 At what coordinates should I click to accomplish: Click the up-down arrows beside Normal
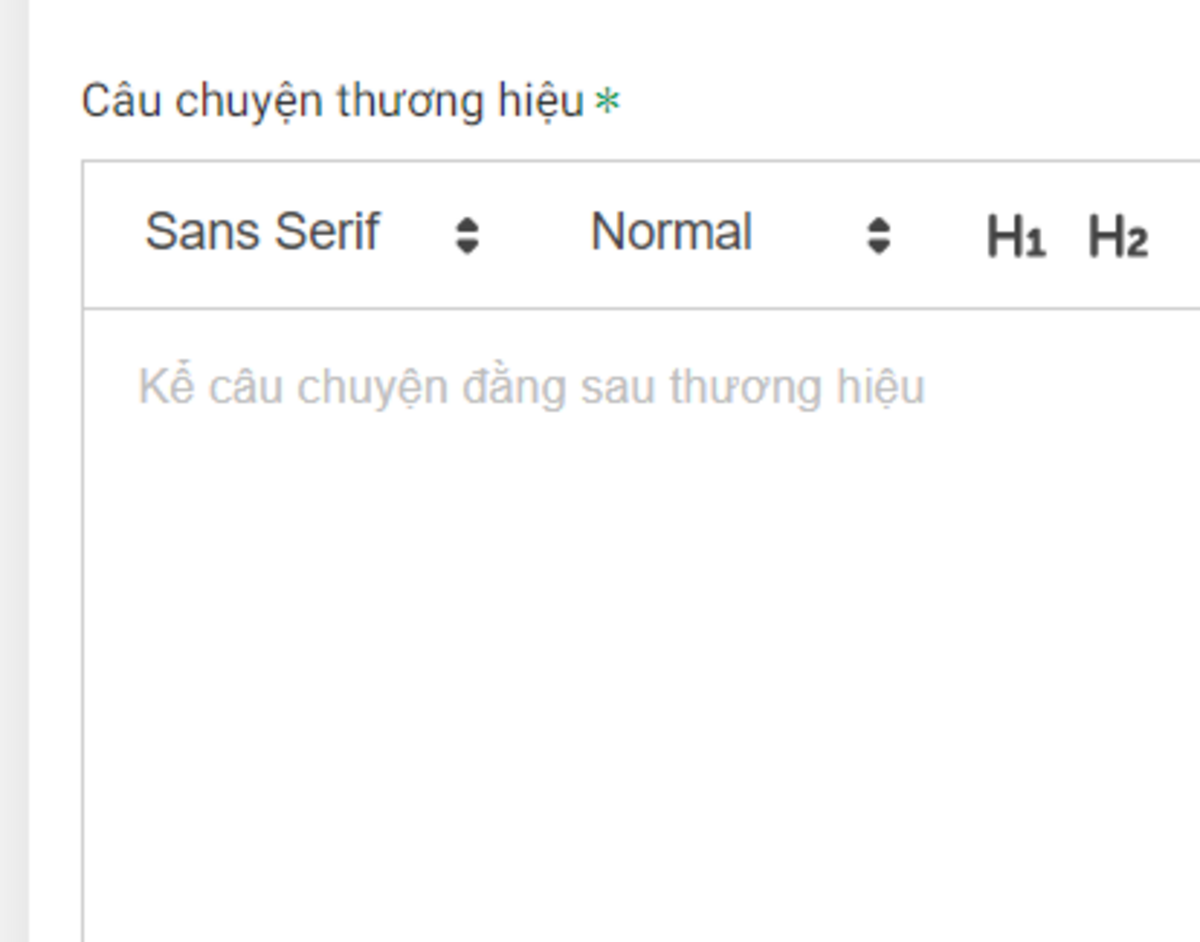click(x=878, y=236)
